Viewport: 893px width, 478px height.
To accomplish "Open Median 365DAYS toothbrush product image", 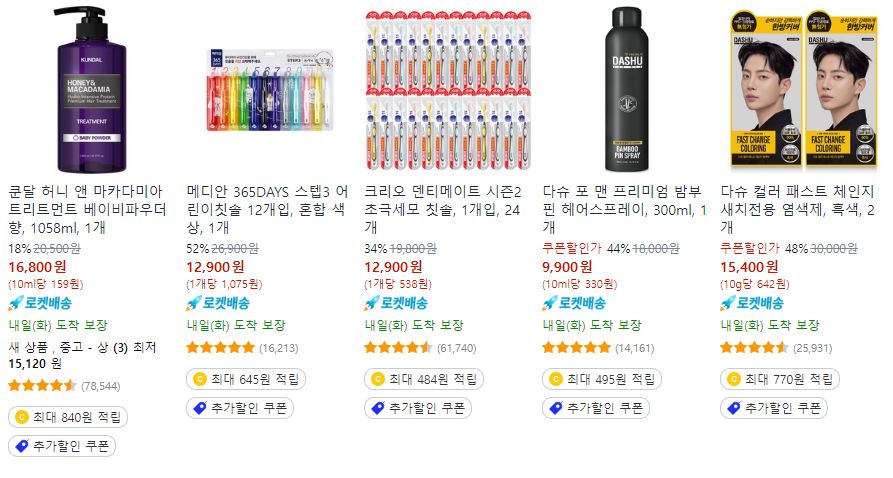I will pos(270,89).
